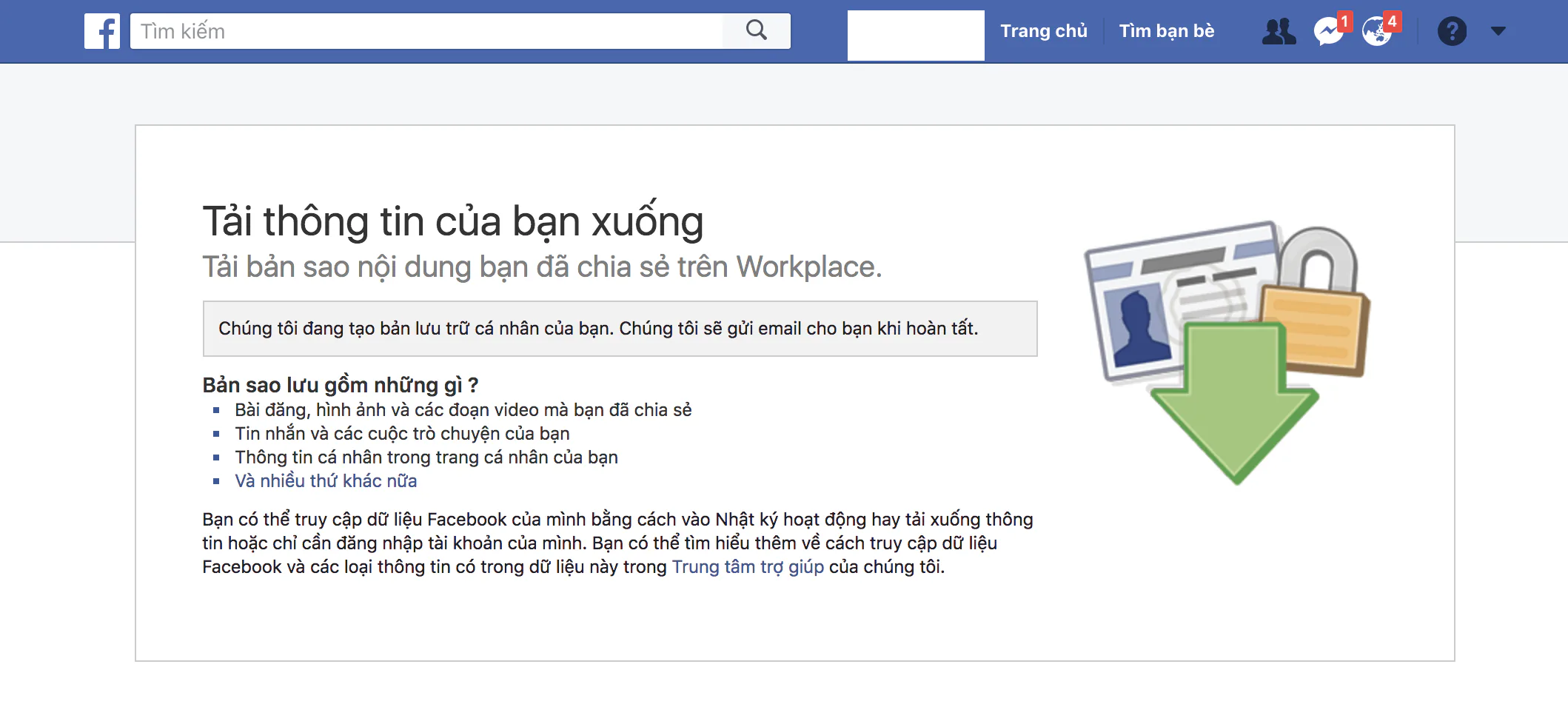This screenshot has width=1568, height=724.
Task: Click heading 'Tải thông tin của bạn xuống'
Action: (x=453, y=221)
